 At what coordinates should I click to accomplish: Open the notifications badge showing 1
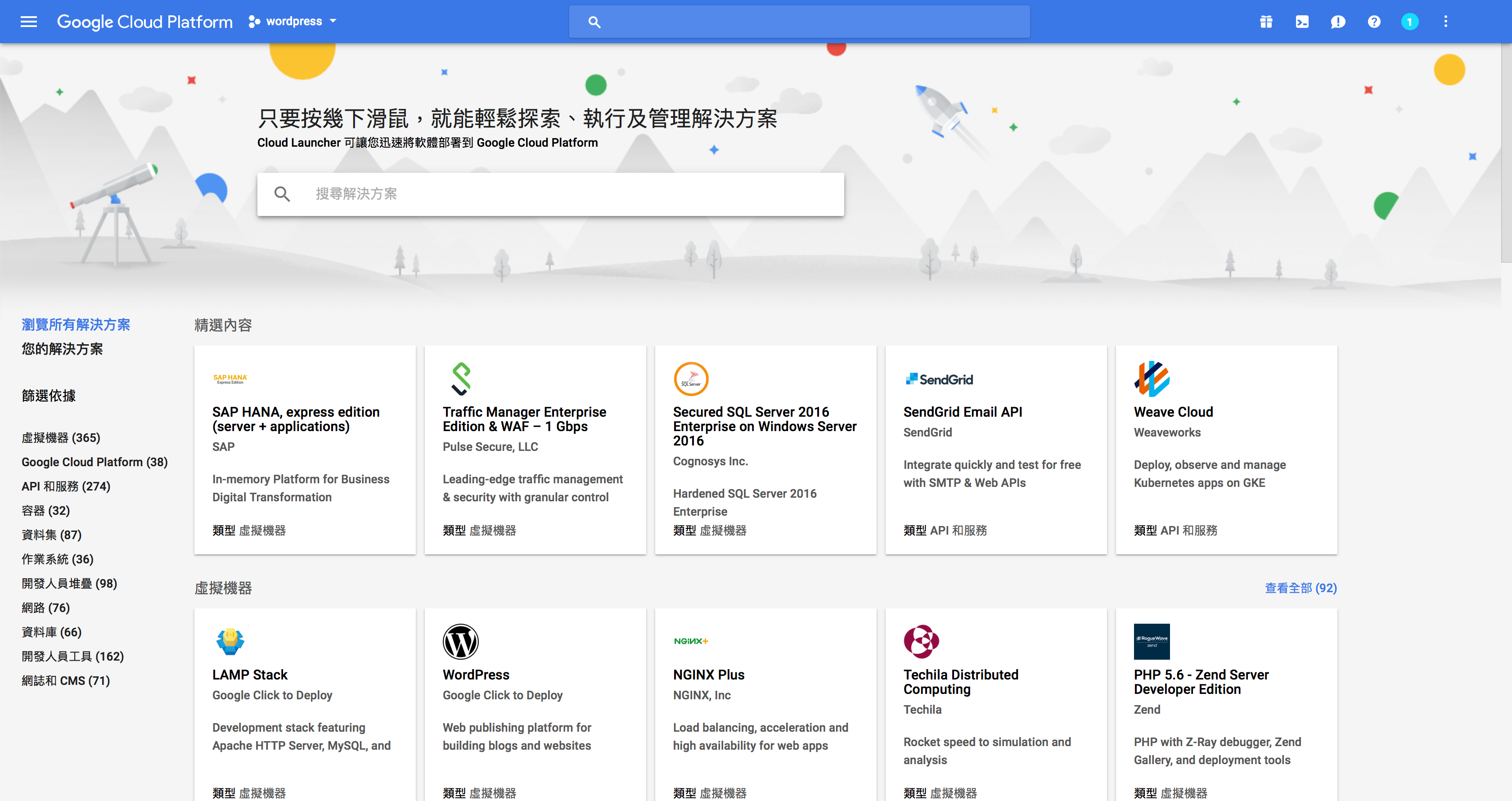pyautogui.click(x=1409, y=22)
